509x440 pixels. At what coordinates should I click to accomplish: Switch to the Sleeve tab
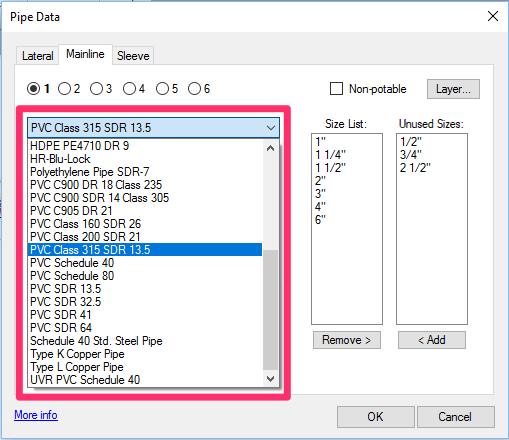click(x=133, y=56)
